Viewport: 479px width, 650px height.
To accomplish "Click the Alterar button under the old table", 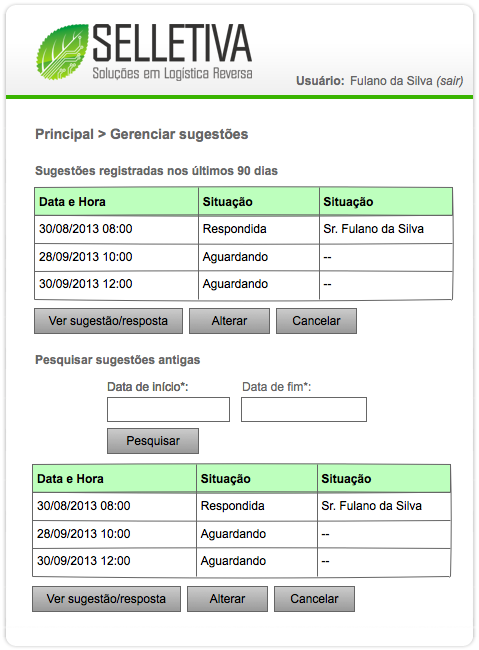I will (227, 599).
